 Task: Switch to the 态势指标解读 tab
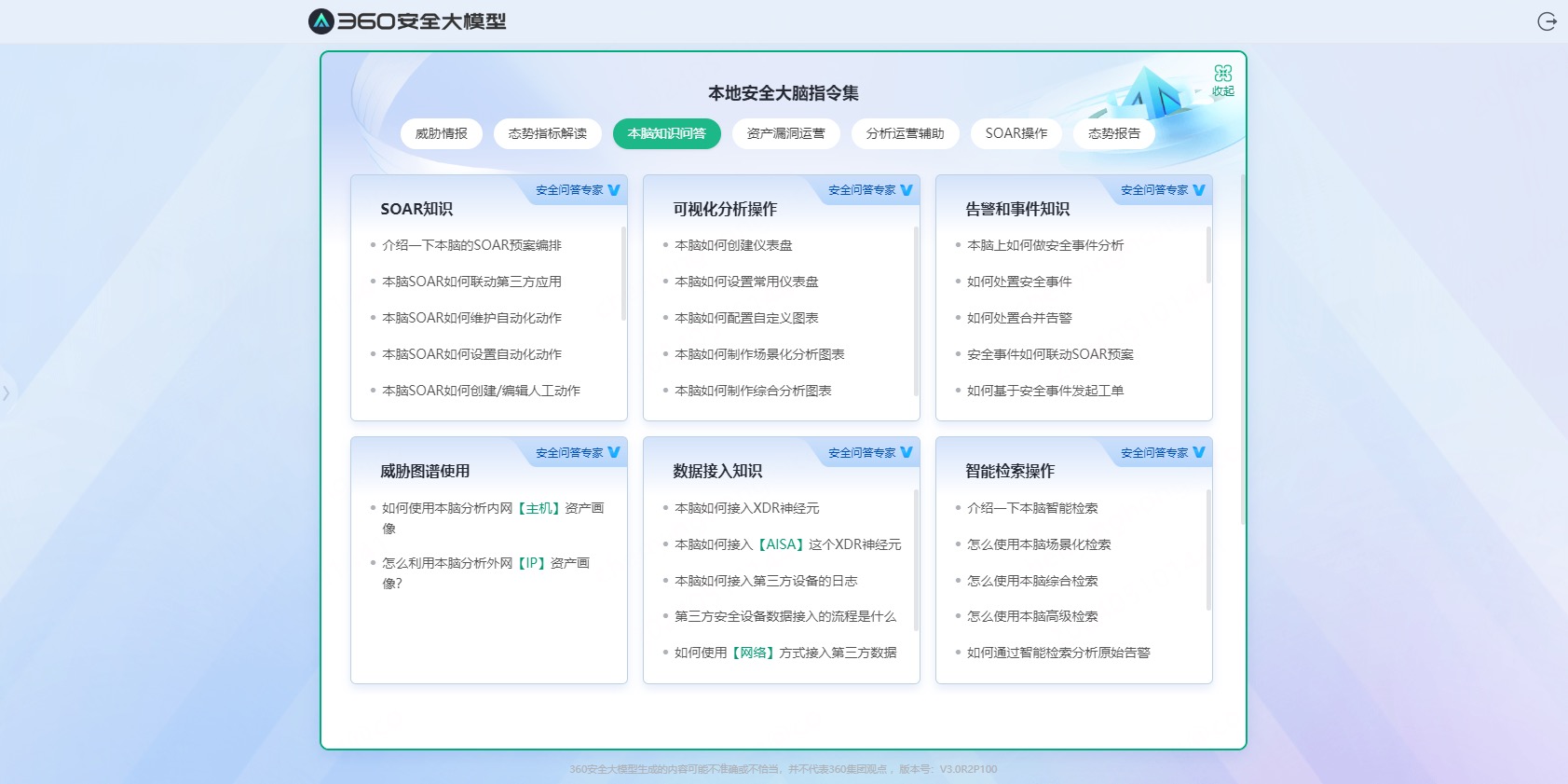pos(548,133)
